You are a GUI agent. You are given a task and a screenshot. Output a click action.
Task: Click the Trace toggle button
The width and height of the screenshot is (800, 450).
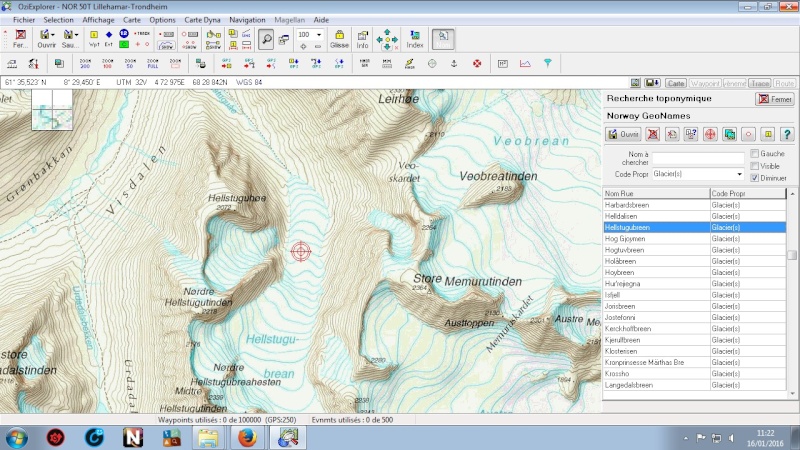click(760, 83)
